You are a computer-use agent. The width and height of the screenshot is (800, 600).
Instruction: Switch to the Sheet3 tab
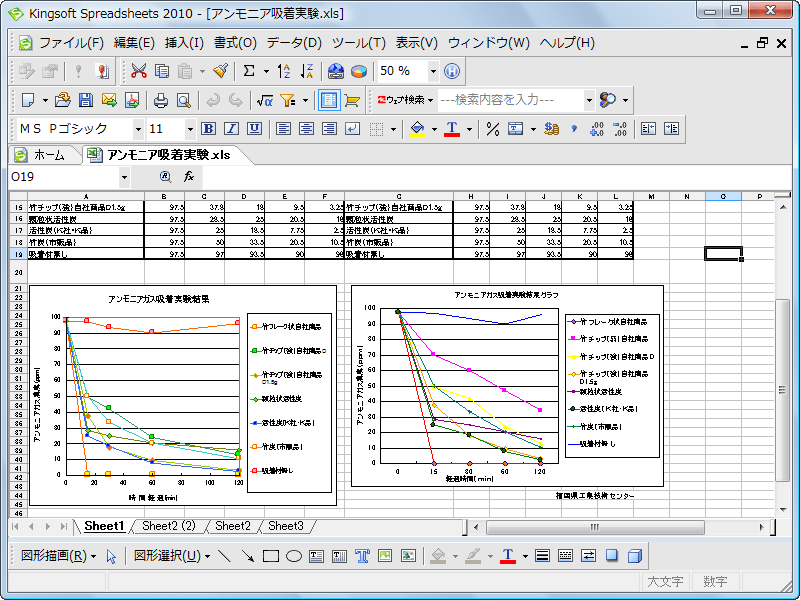pos(286,526)
